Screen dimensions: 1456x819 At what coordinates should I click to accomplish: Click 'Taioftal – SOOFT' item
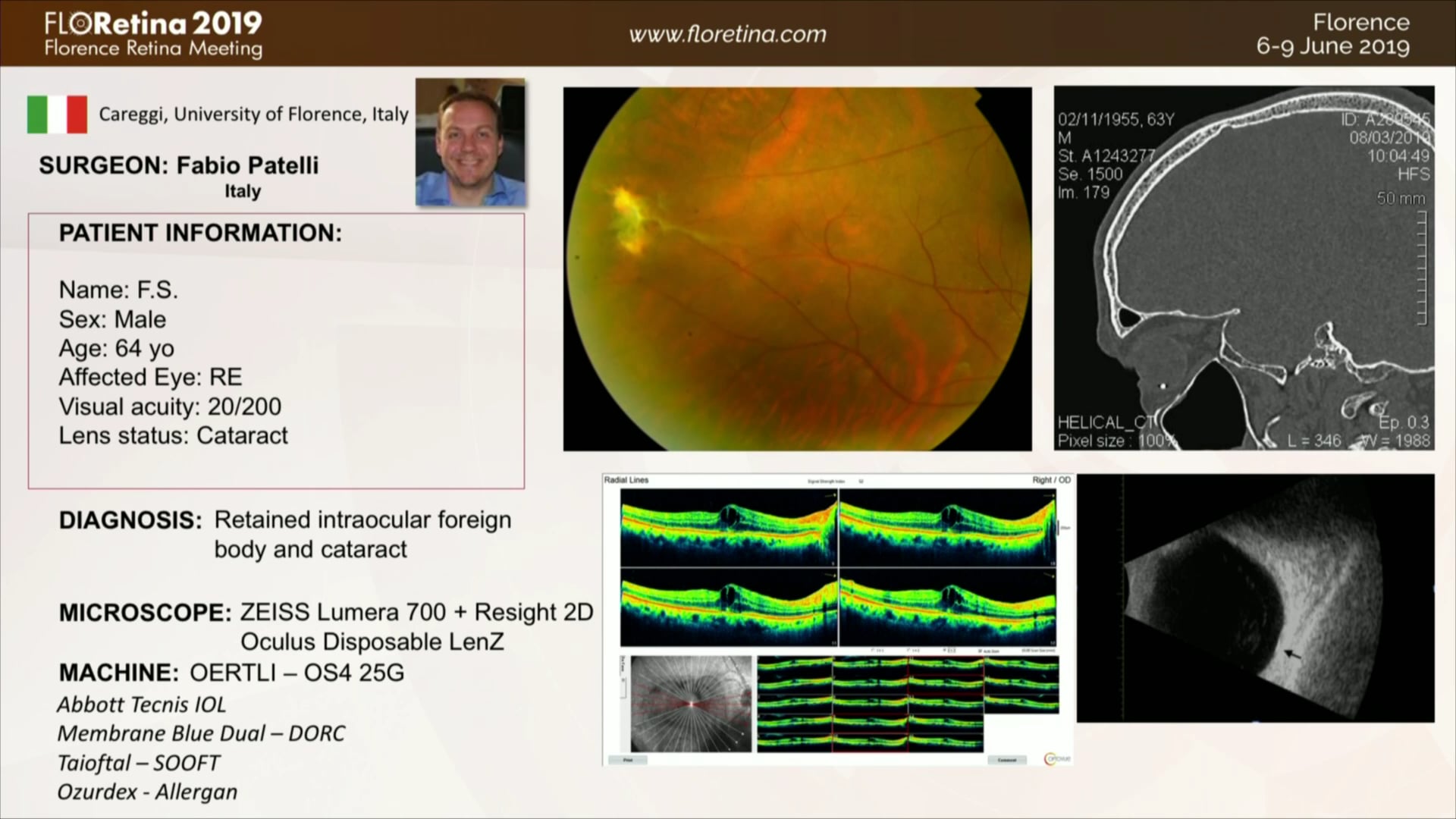(x=138, y=763)
